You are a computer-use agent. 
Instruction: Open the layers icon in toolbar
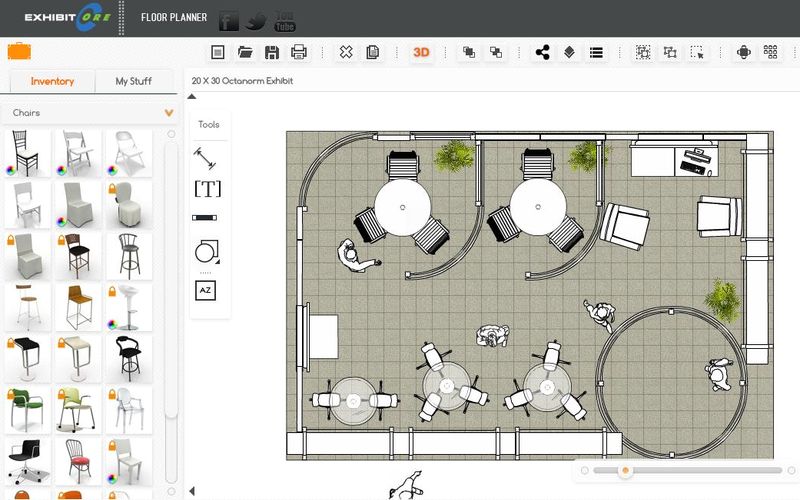point(569,52)
